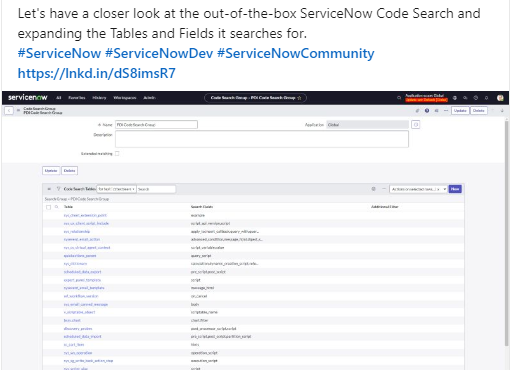Open list personalize gear icon
The image size is (518, 370).
(x=374, y=189)
